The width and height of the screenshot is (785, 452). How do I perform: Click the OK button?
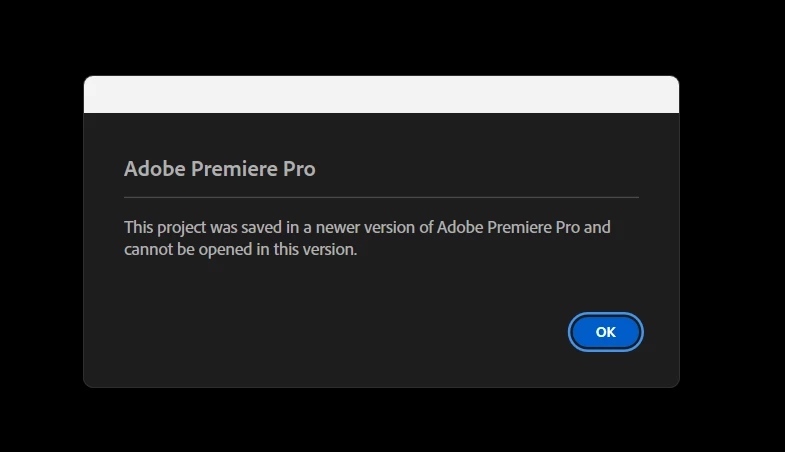[605, 332]
